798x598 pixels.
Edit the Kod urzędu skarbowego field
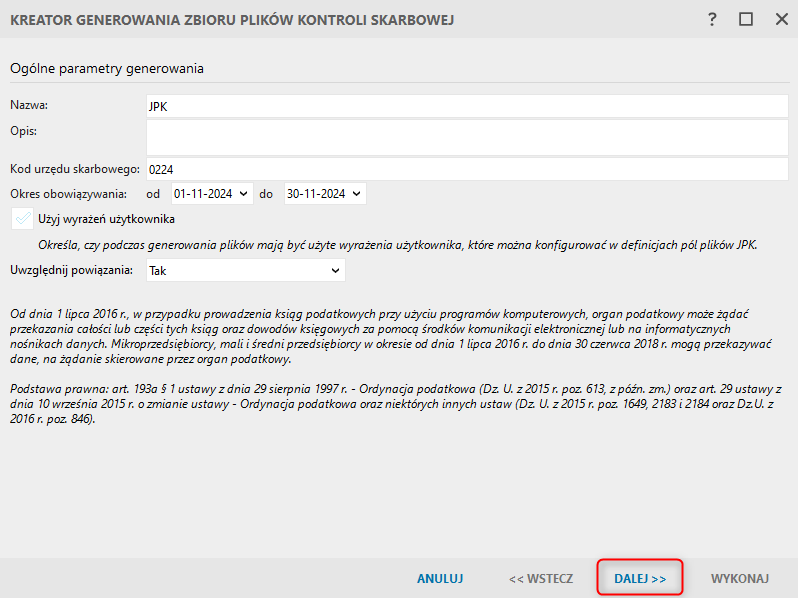tap(467, 169)
